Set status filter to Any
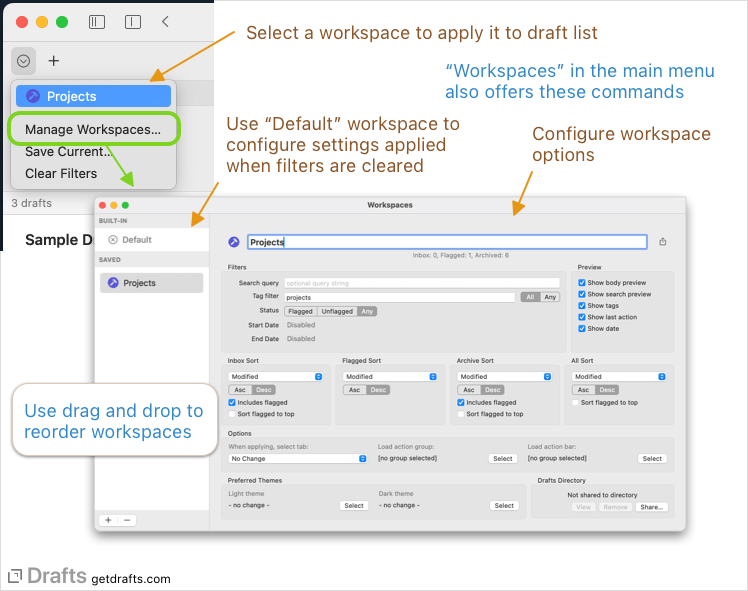Image resolution: width=748 pixels, height=591 pixels. point(367,311)
